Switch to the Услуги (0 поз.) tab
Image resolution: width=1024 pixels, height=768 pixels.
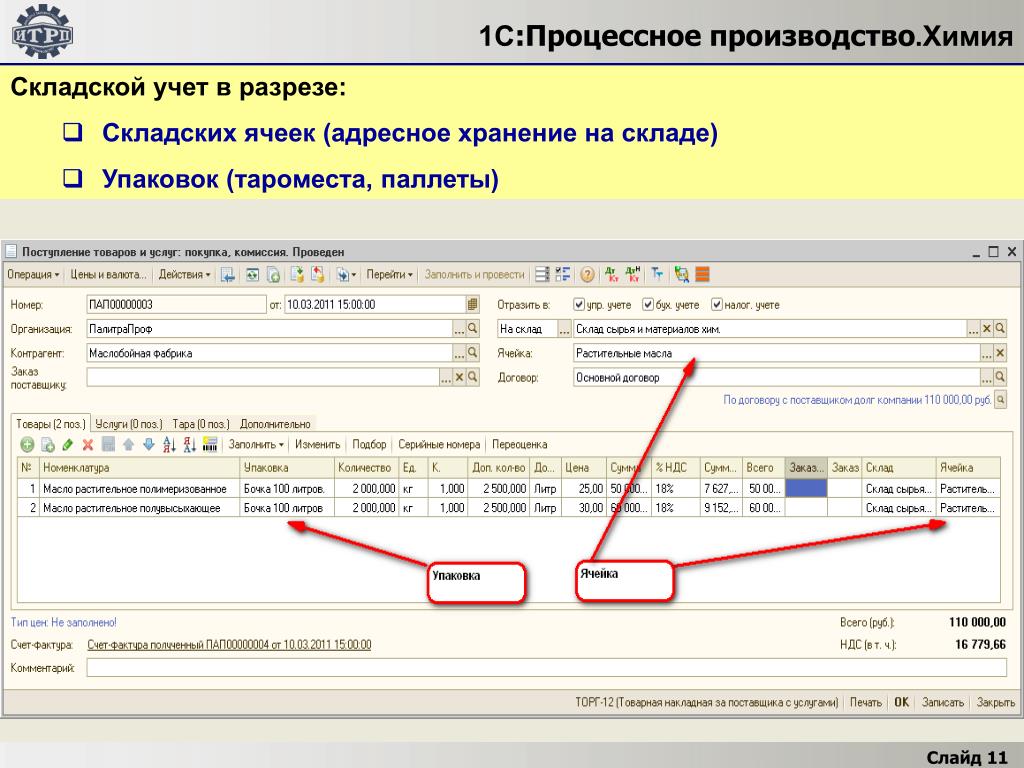click(129, 424)
